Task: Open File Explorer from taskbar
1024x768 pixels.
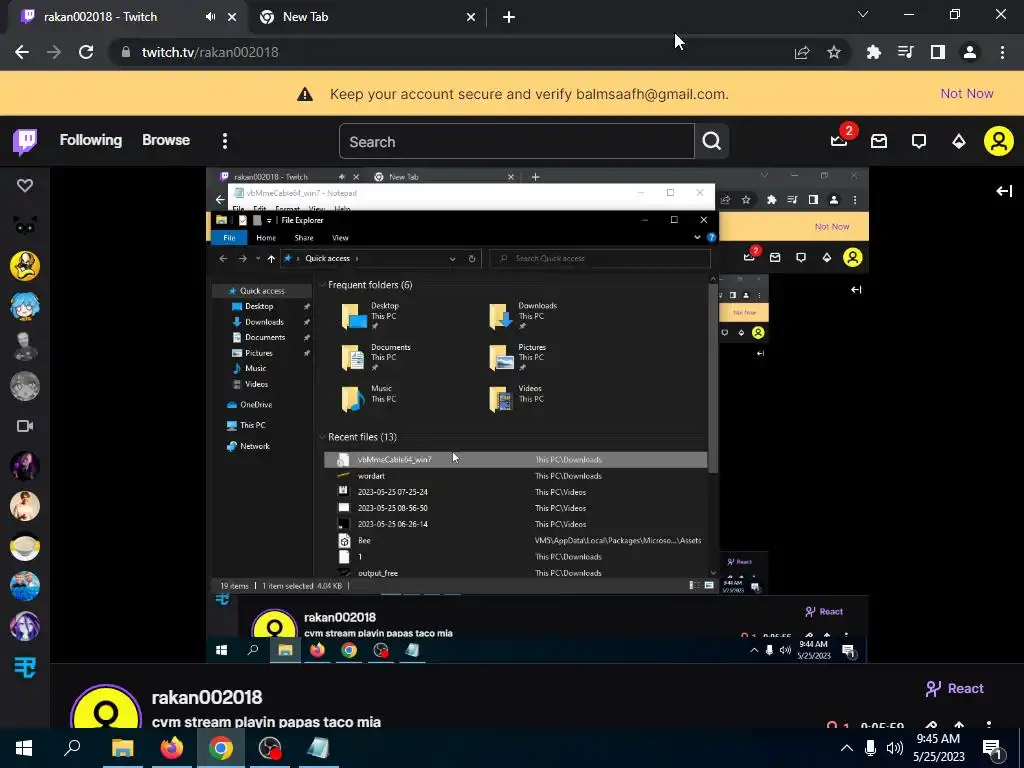Action: click(122, 748)
